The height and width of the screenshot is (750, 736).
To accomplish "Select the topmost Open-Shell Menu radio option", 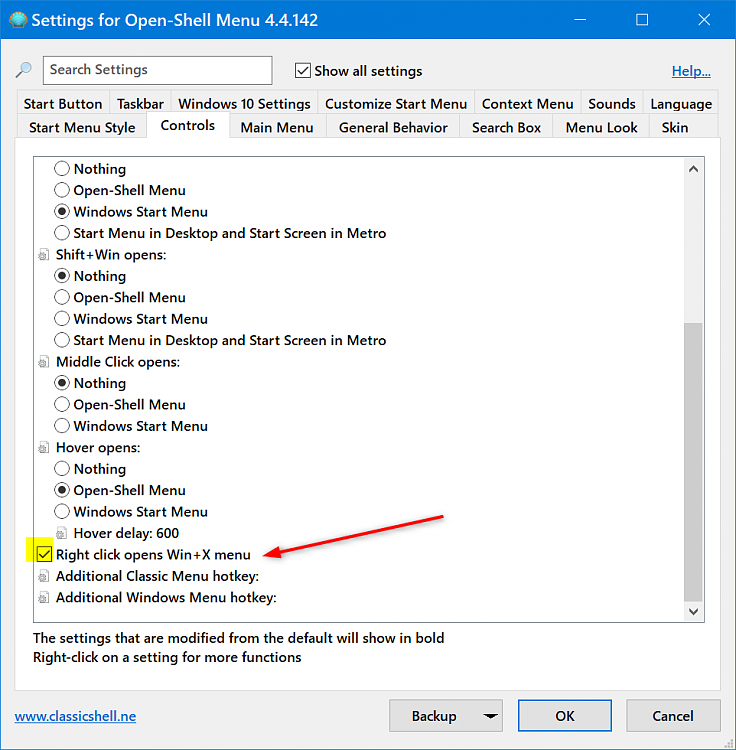I will click(x=62, y=190).
